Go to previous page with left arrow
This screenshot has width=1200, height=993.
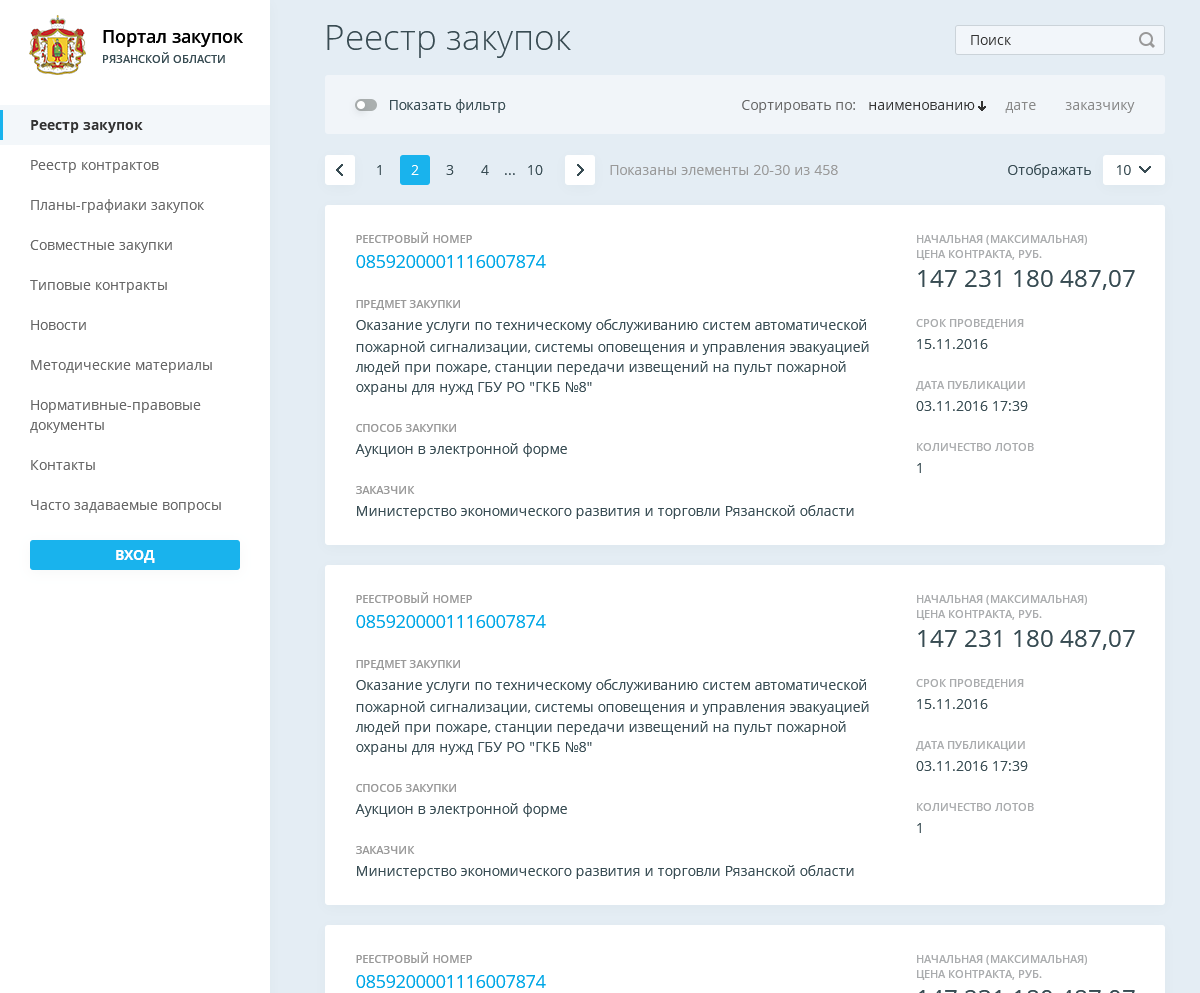coord(340,170)
